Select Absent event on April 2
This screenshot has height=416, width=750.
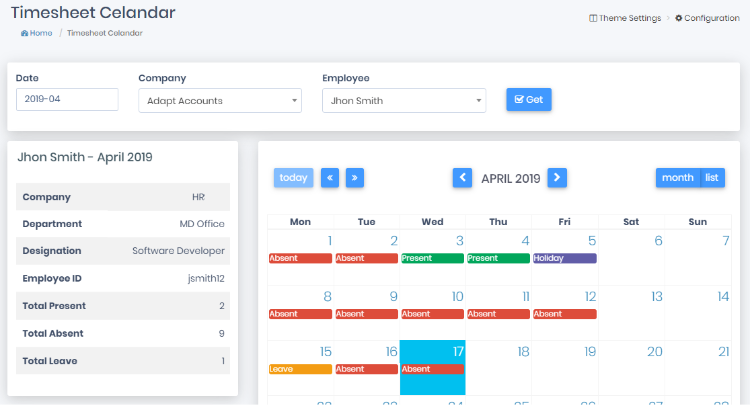pos(367,258)
